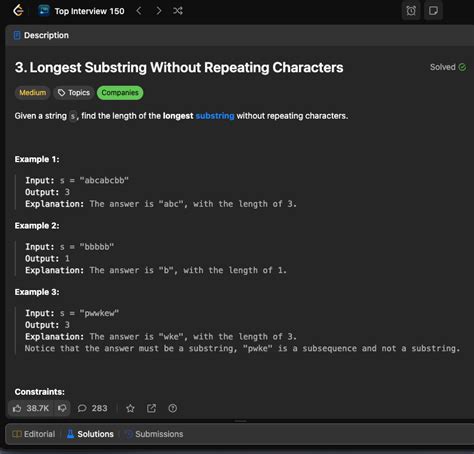Downvote the problem with thumbs down

(x=62, y=408)
